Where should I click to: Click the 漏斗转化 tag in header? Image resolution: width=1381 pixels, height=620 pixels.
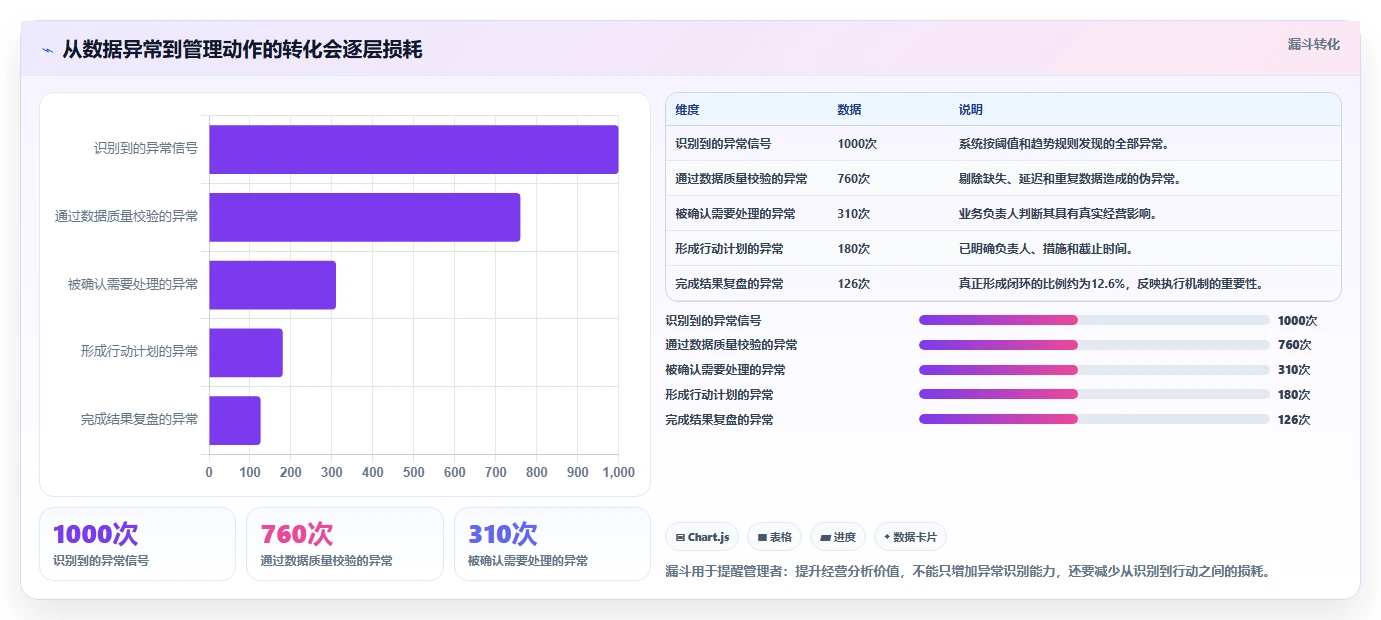coord(1313,44)
